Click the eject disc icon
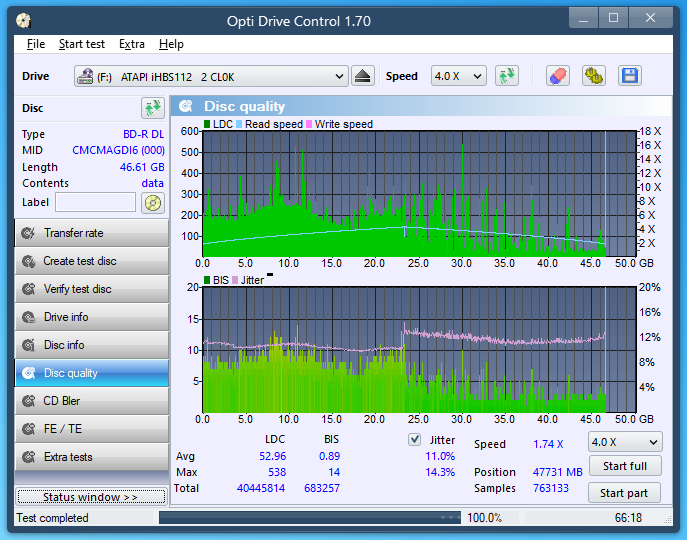Image resolution: width=687 pixels, height=540 pixels. click(363, 76)
